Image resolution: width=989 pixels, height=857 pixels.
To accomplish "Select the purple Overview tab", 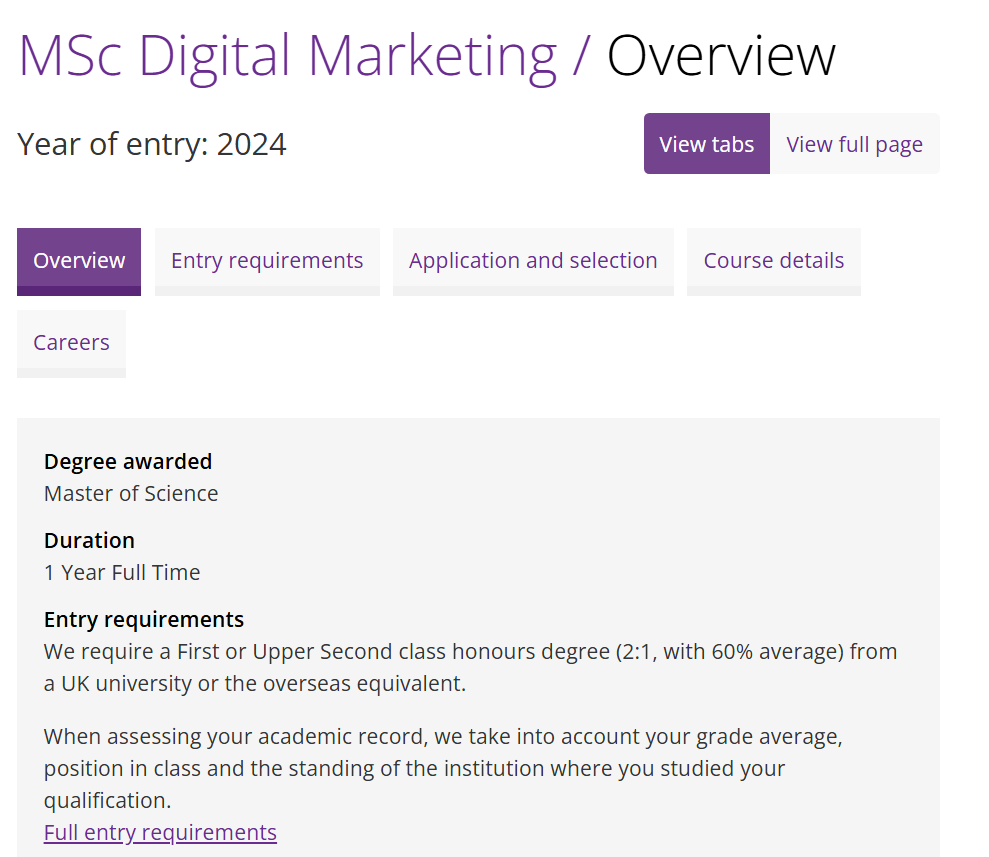I will [79, 261].
